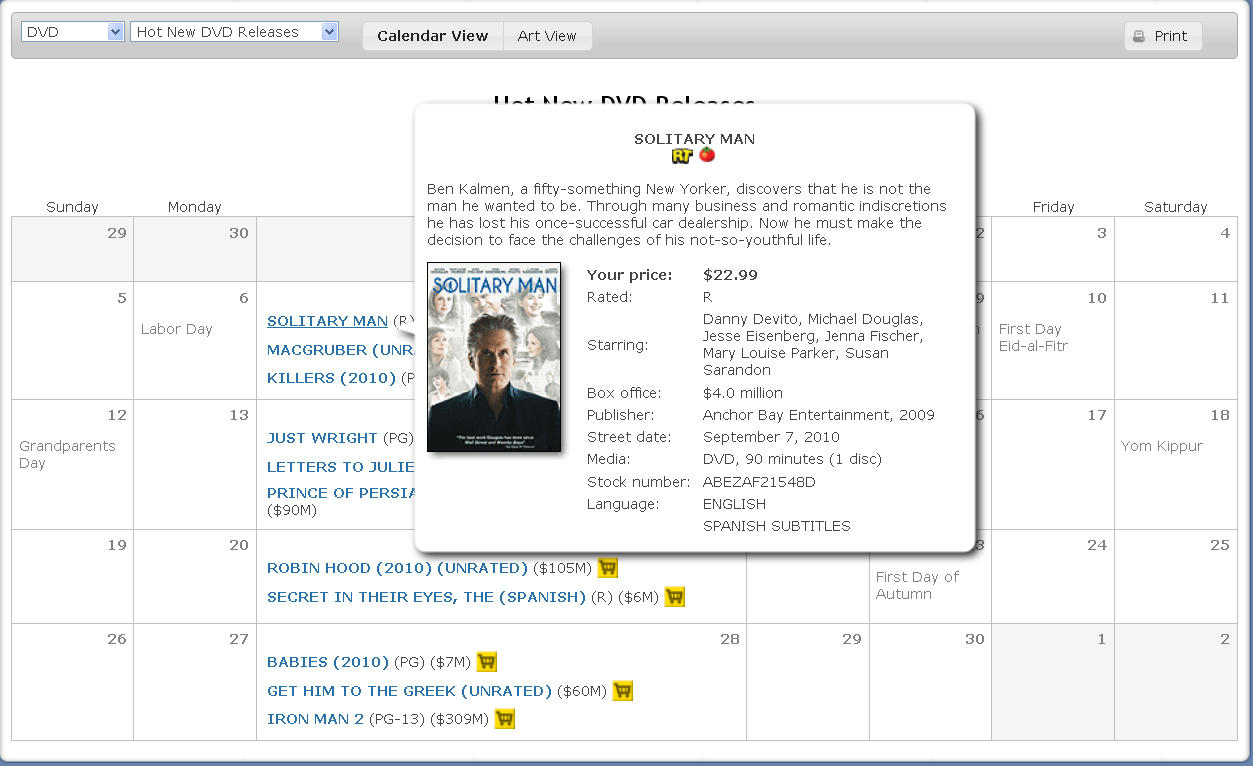
Task: Click the Labor Day holiday label
Action: pyautogui.click(x=177, y=329)
